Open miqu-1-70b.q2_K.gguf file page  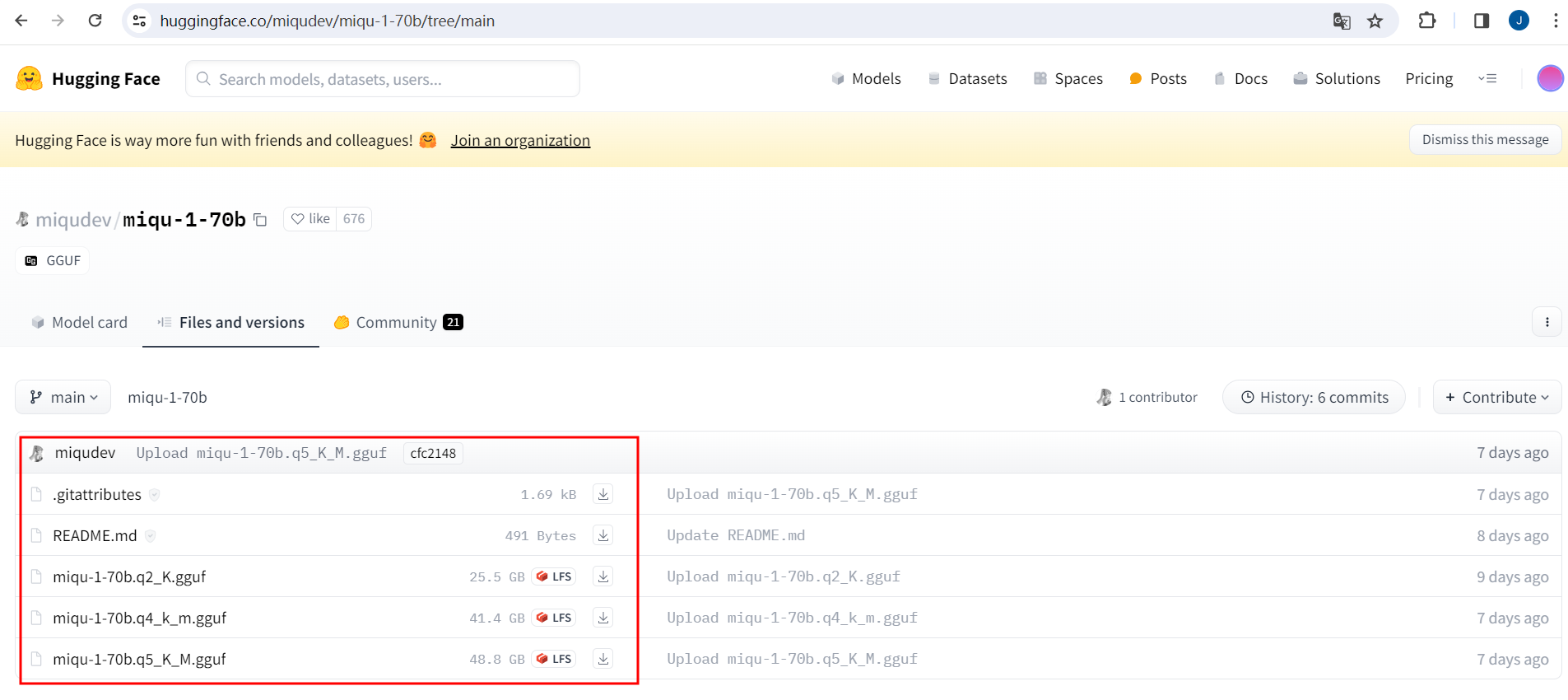tap(129, 576)
